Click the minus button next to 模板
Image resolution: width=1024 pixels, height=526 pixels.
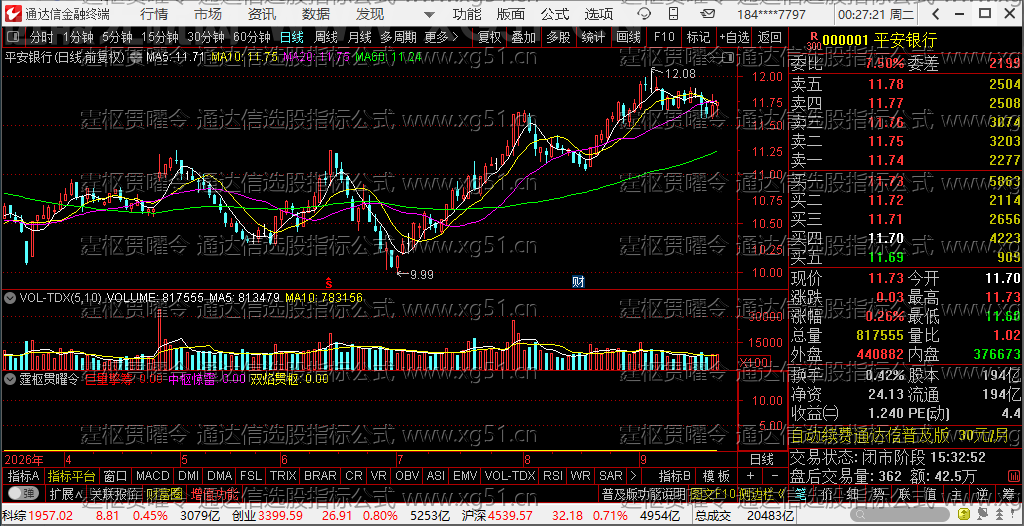pos(775,476)
